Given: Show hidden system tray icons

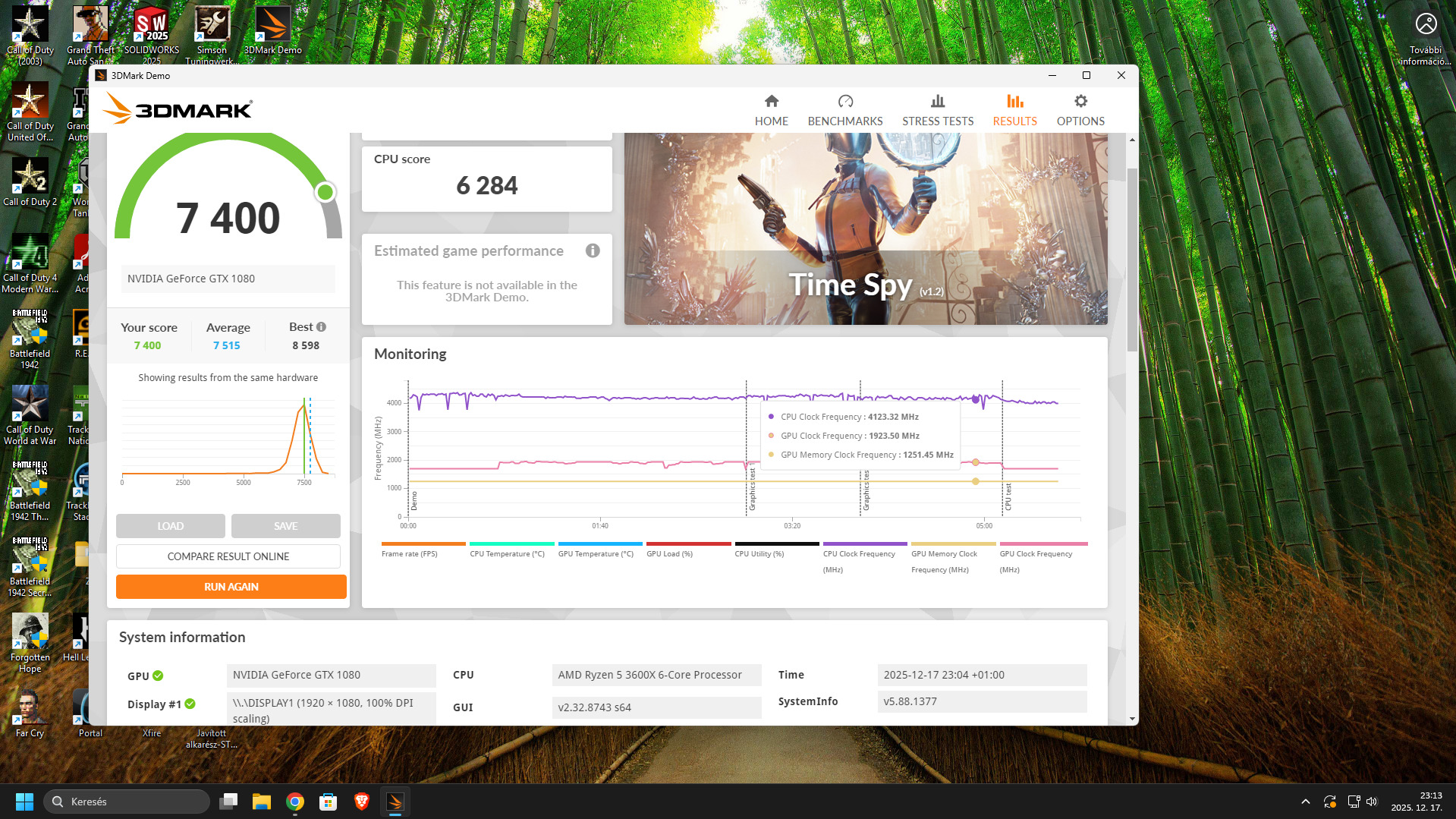Looking at the screenshot, I should pos(1306,802).
